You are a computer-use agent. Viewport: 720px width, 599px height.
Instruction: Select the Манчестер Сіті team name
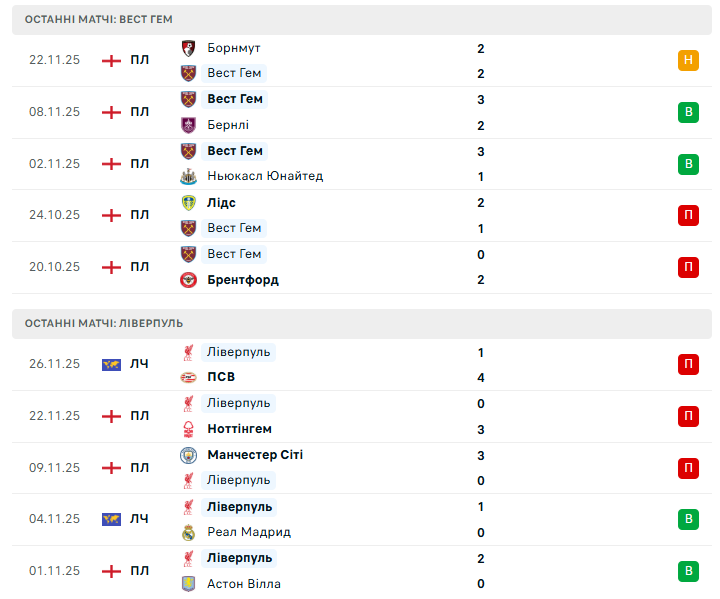(x=255, y=455)
